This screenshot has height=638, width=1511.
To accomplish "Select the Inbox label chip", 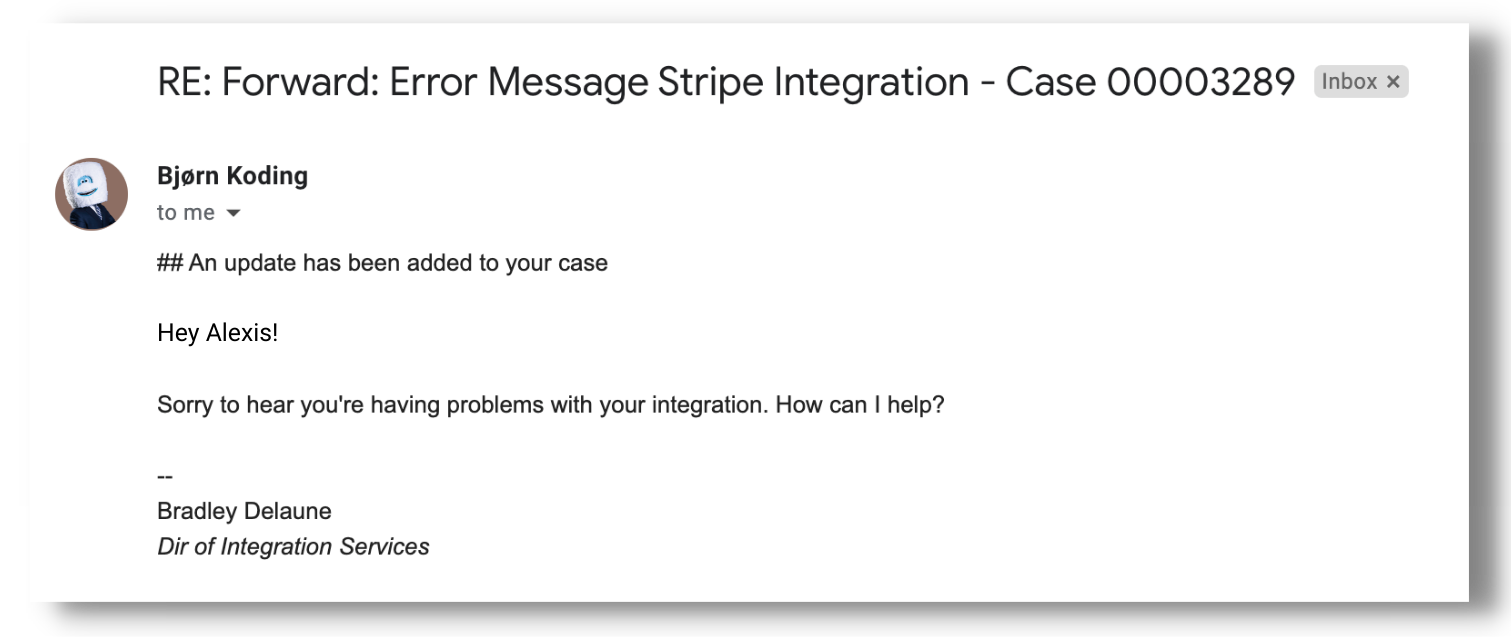I will pos(1349,81).
